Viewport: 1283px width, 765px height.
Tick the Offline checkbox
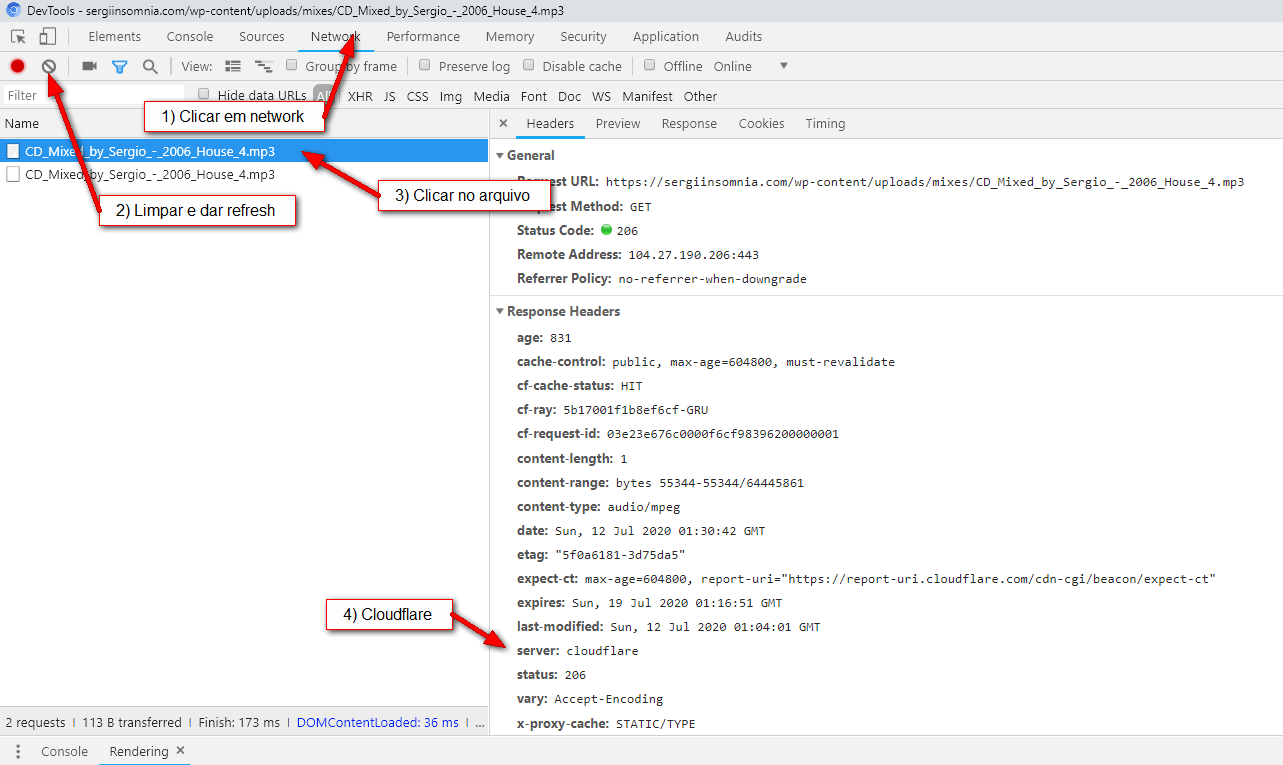coord(650,65)
